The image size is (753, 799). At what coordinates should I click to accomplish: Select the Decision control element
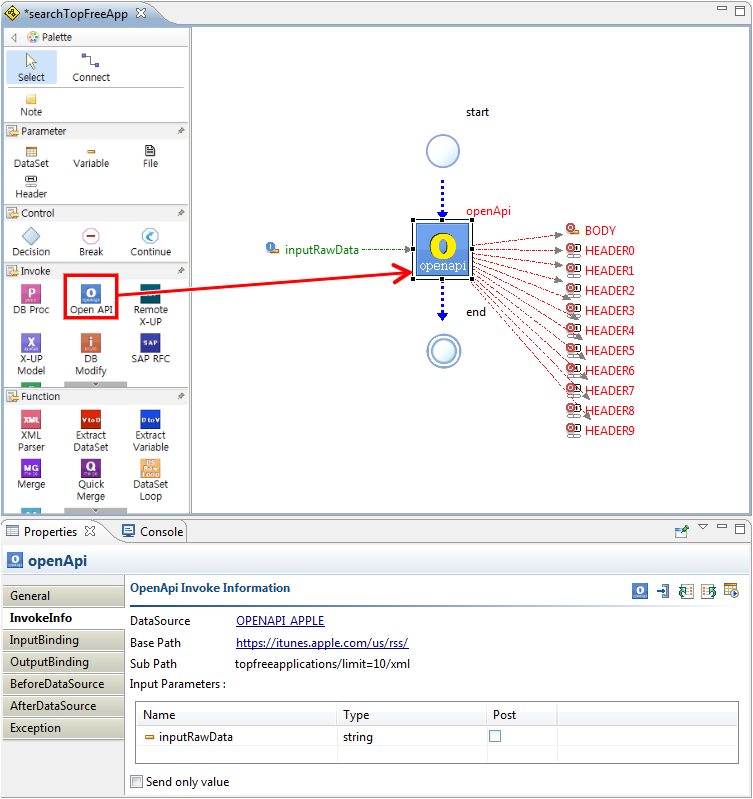[31, 240]
